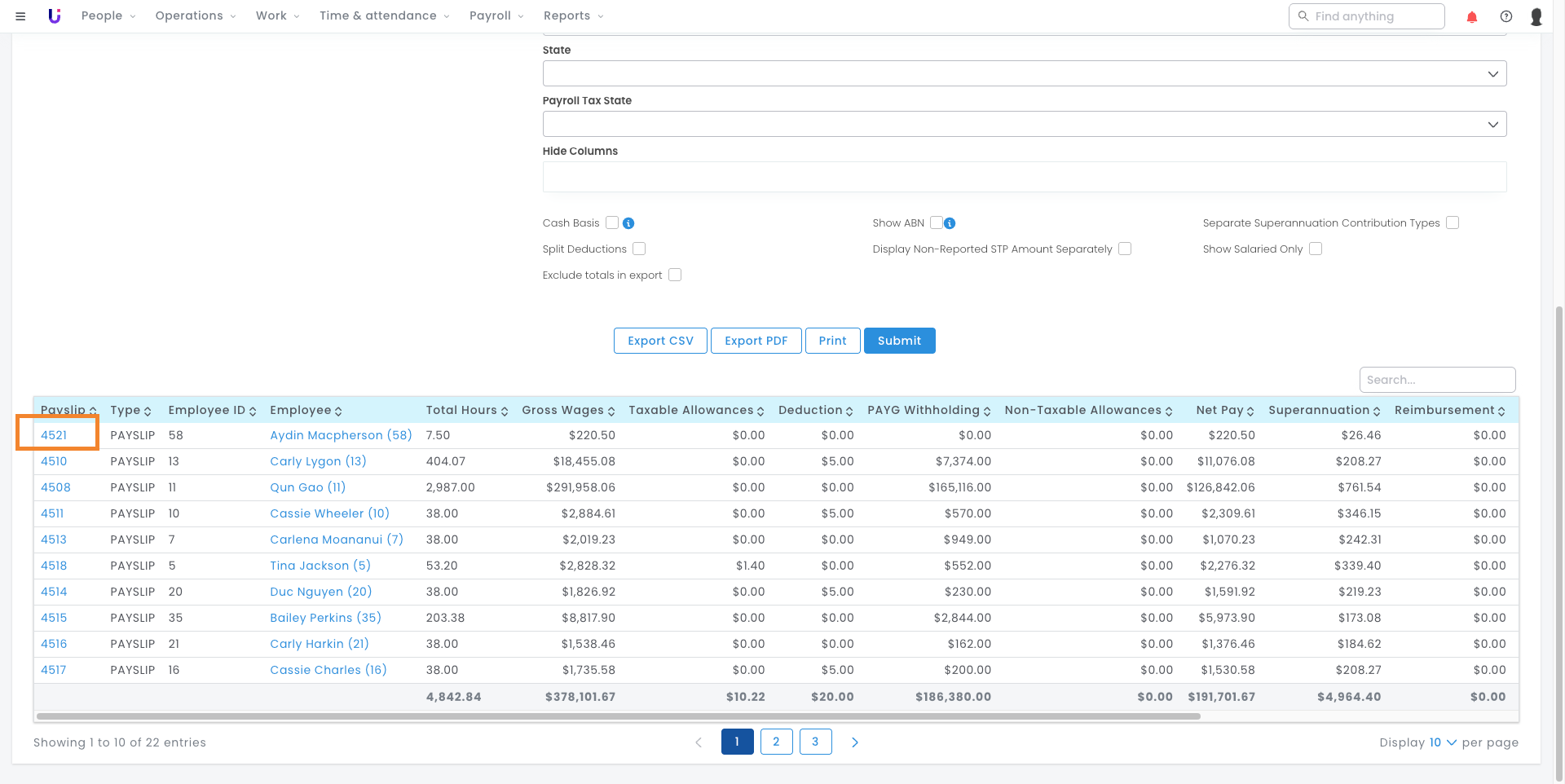Image resolution: width=1565 pixels, height=784 pixels.
Task: Go to next page arrow
Action: coord(855,742)
